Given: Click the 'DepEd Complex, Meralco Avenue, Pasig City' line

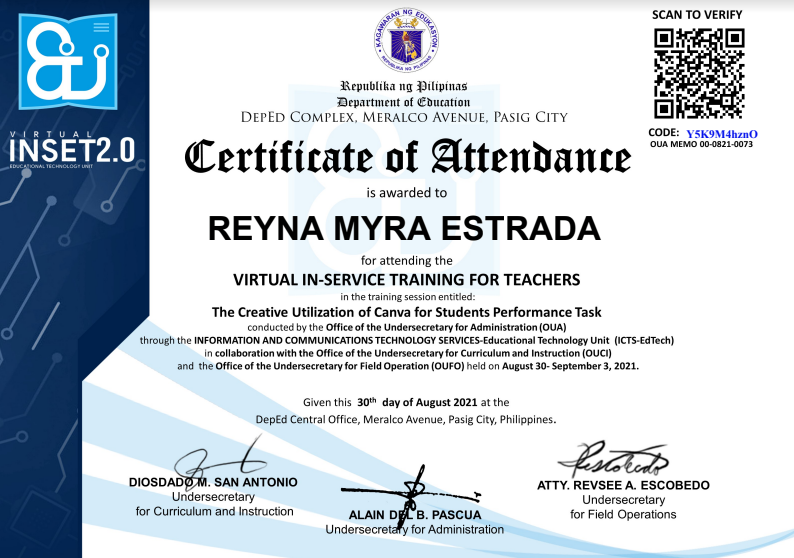Looking at the screenshot, I should [x=404, y=117].
